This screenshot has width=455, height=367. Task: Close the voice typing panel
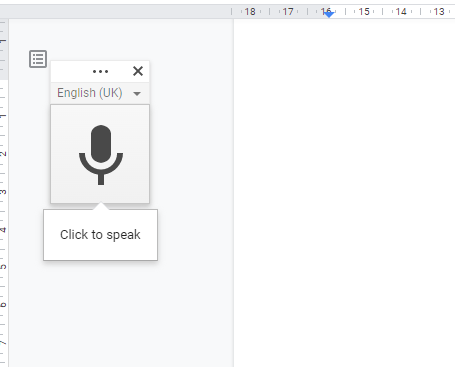click(x=138, y=71)
